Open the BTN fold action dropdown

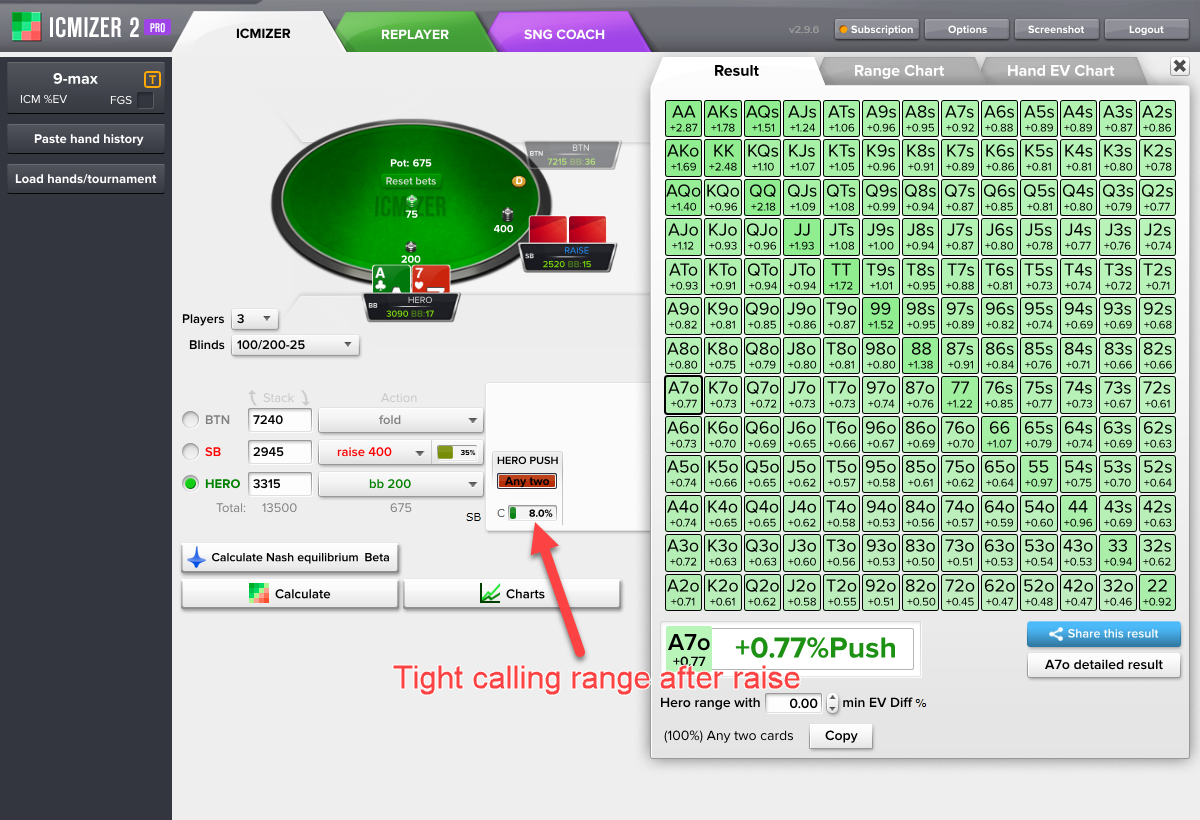click(x=400, y=420)
